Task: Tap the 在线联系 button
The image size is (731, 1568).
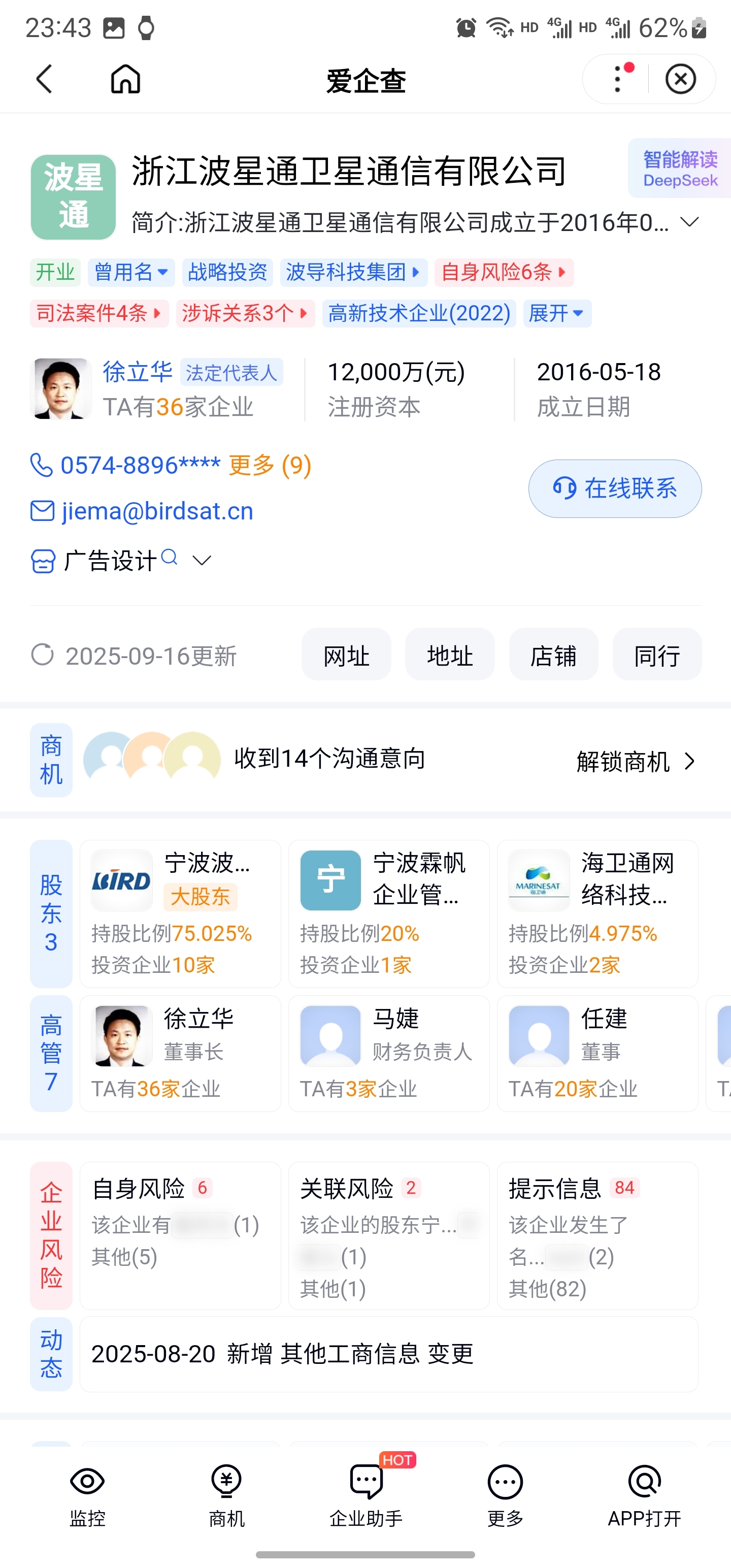Action: [x=615, y=489]
